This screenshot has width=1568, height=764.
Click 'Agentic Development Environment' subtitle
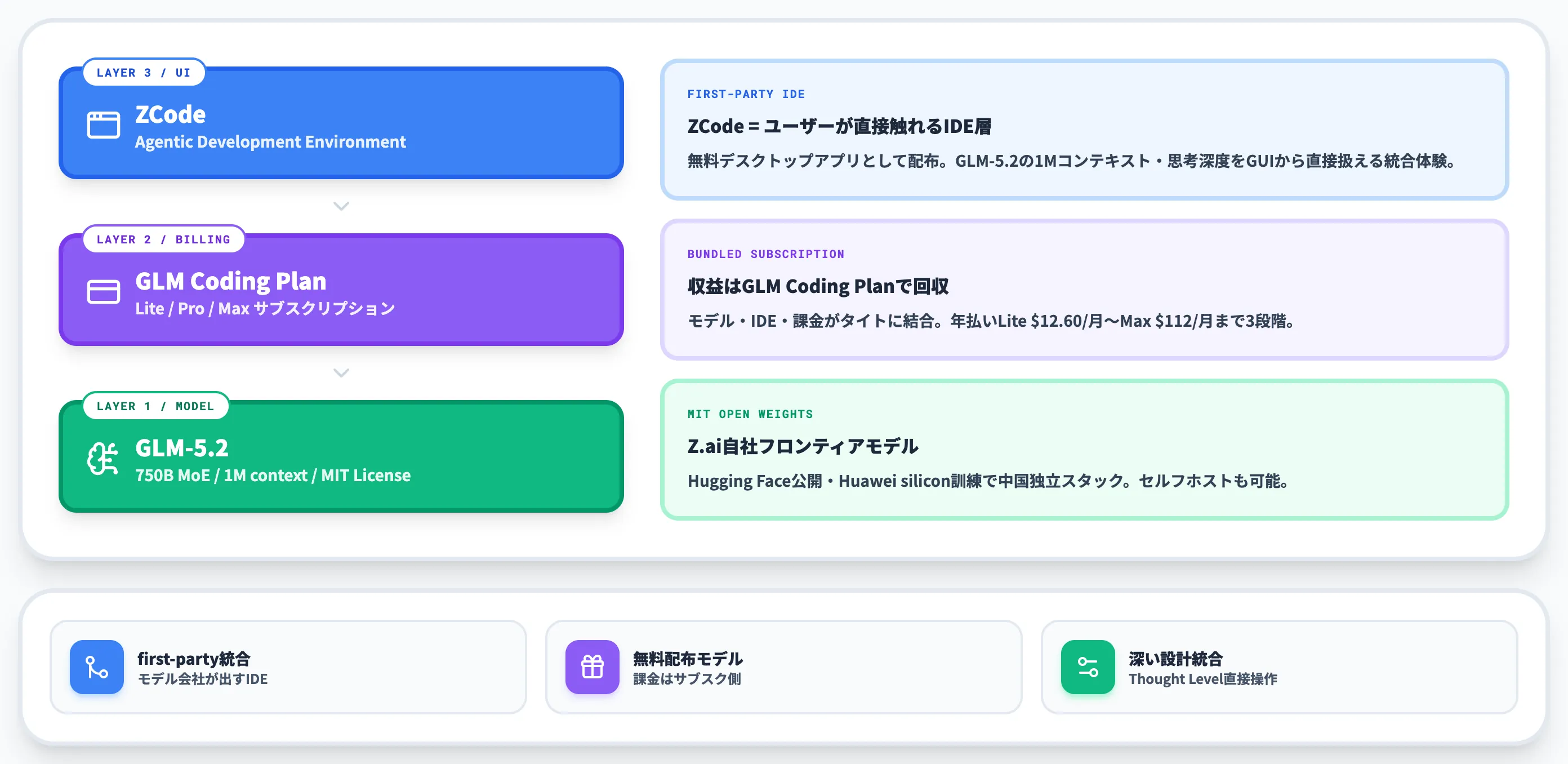tap(270, 142)
